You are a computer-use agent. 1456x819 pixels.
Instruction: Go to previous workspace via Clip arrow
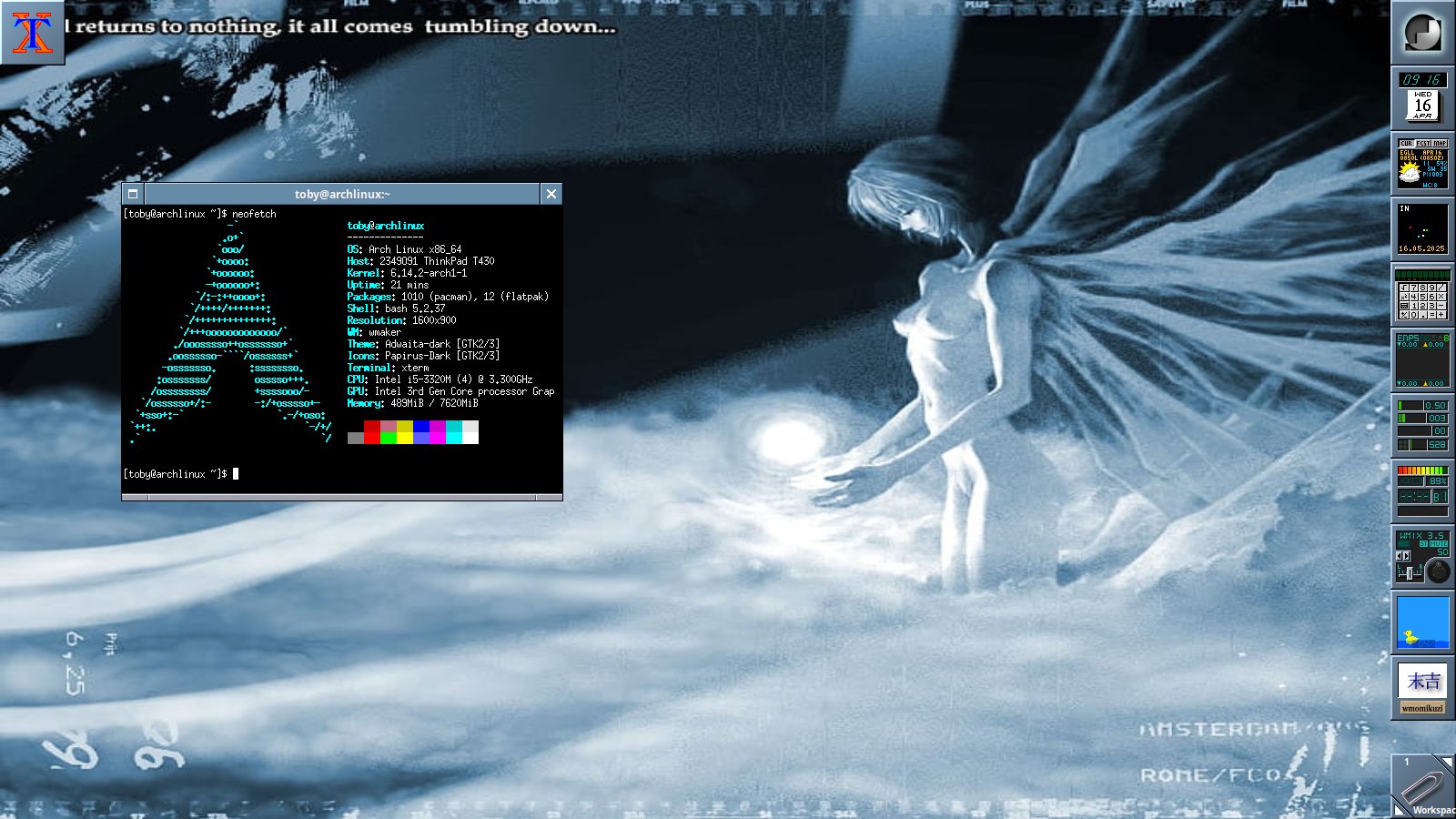pos(1399,810)
